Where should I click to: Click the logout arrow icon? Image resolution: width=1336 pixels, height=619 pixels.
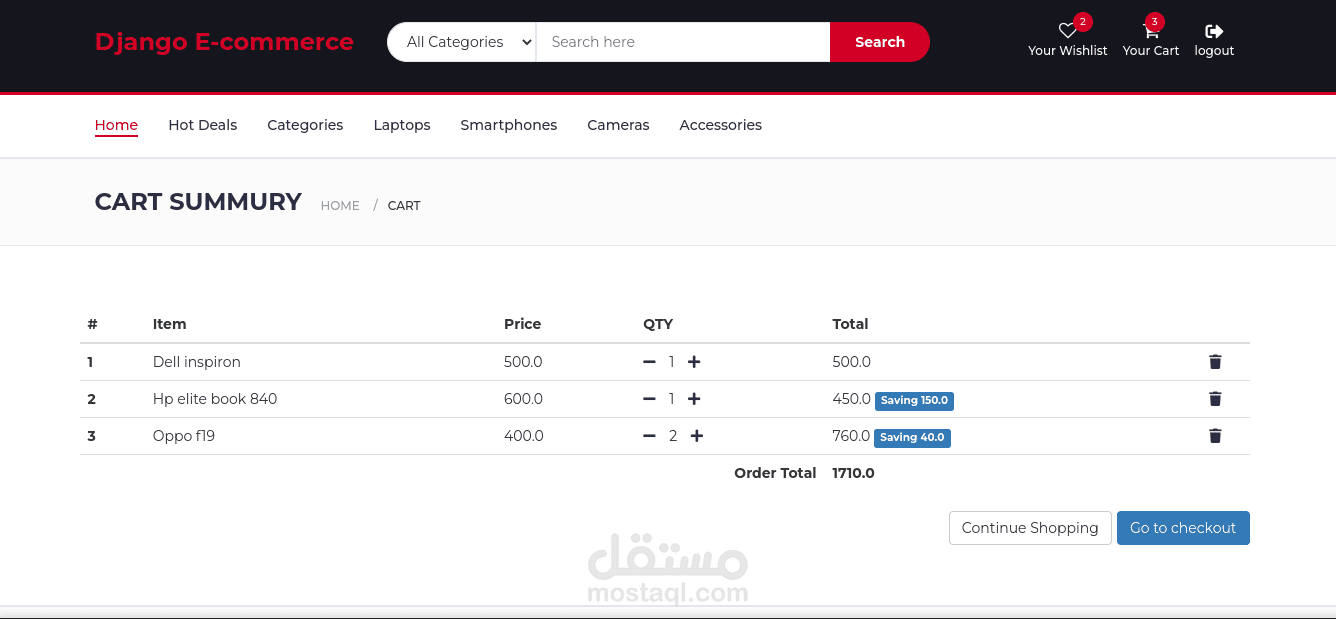click(x=1214, y=31)
